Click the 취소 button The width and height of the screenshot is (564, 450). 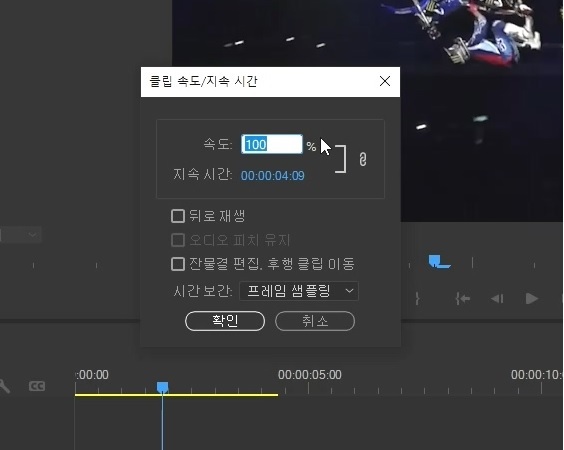click(x=315, y=321)
